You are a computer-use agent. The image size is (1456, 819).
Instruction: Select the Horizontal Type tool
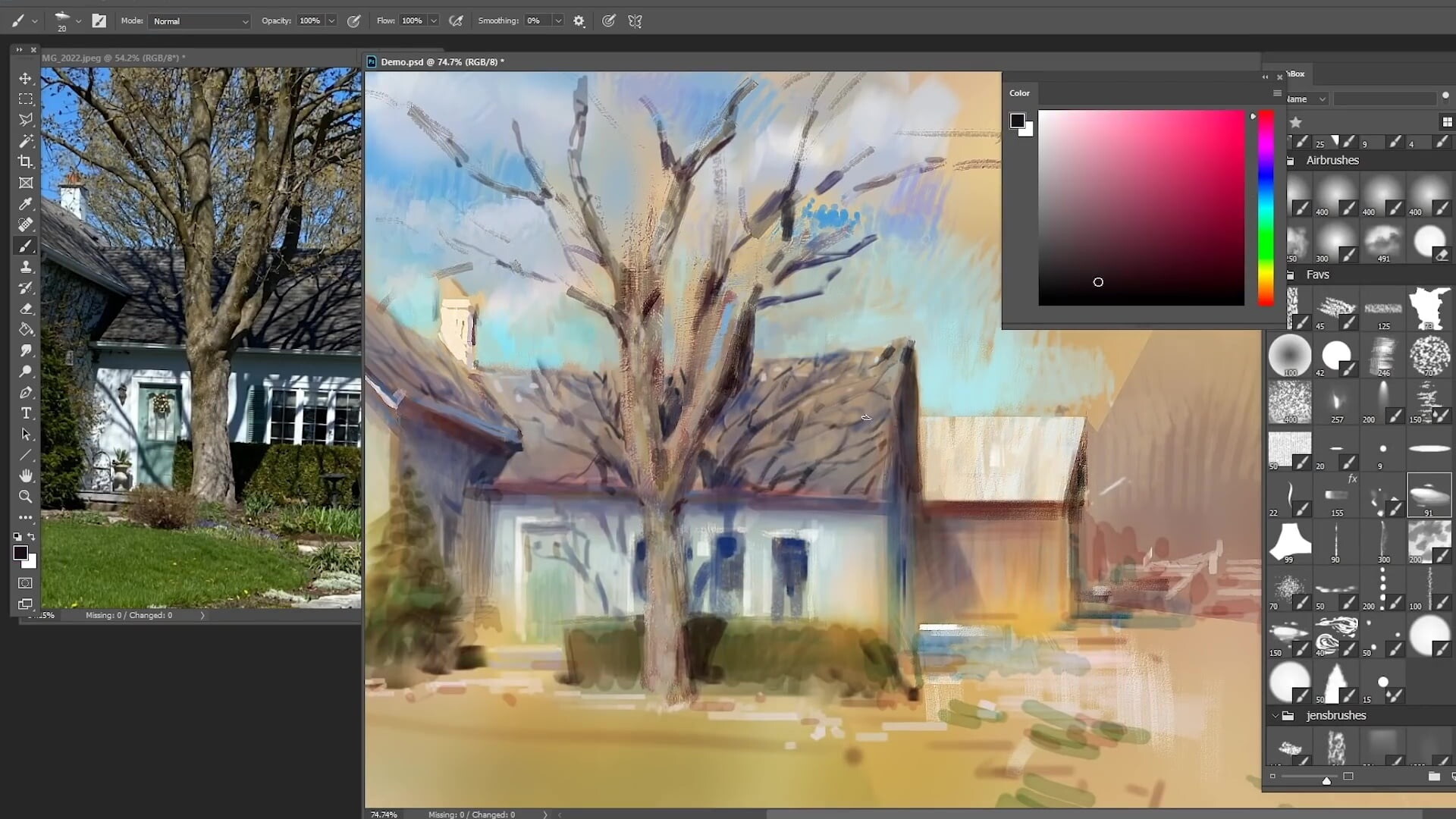[26, 413]
